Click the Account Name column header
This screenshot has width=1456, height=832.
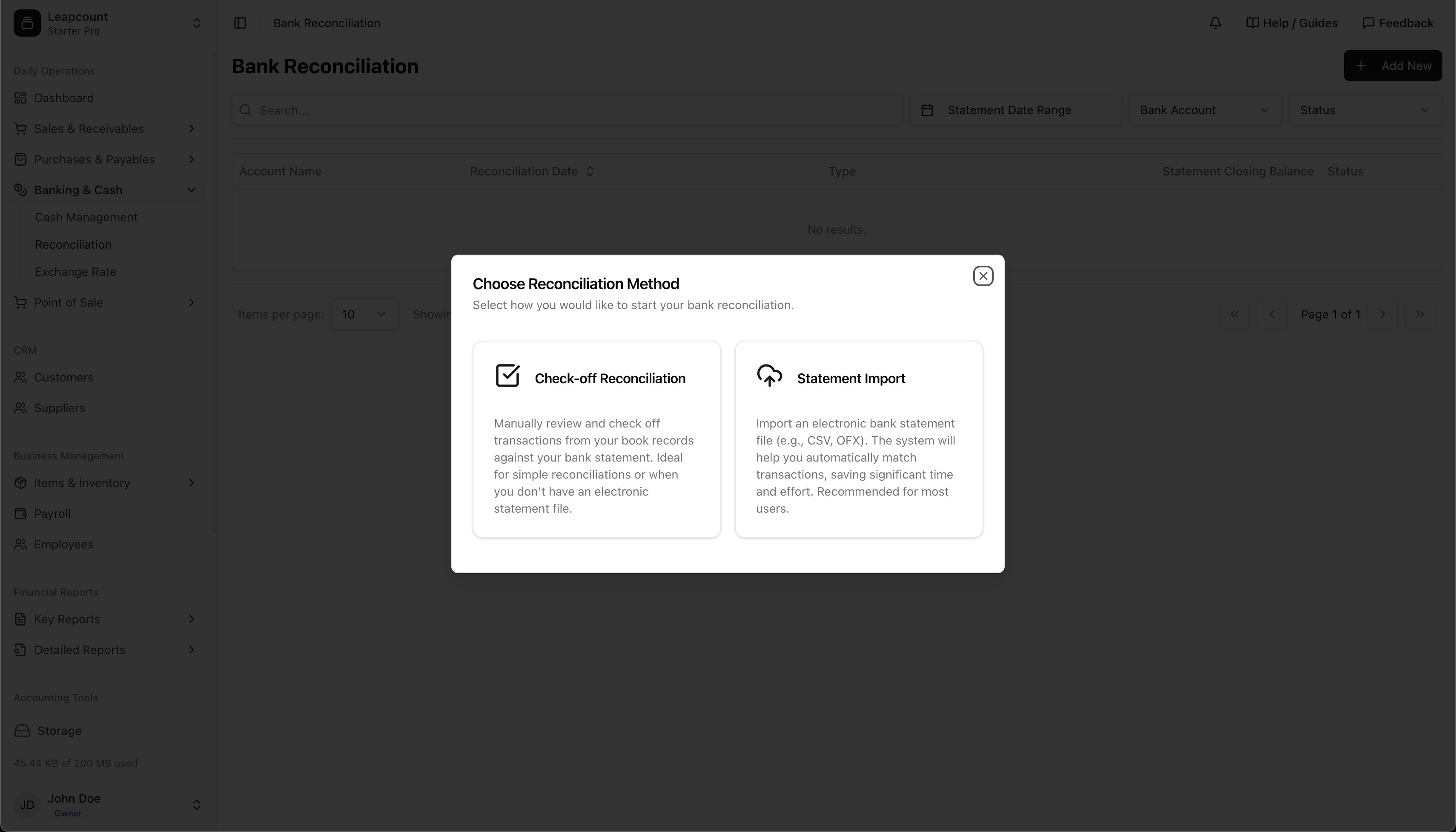pos(280,172)
